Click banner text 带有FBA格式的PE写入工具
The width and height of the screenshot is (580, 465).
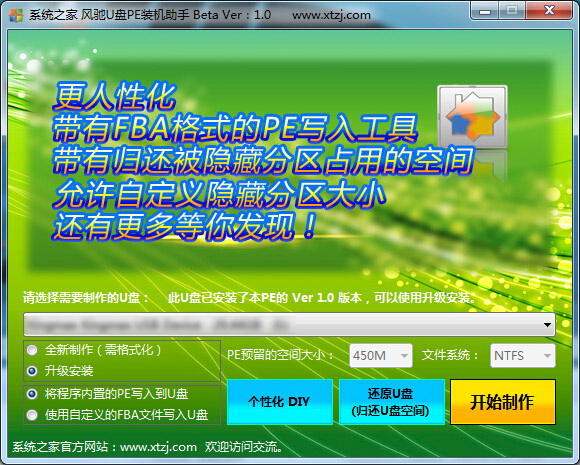(235, 129)
